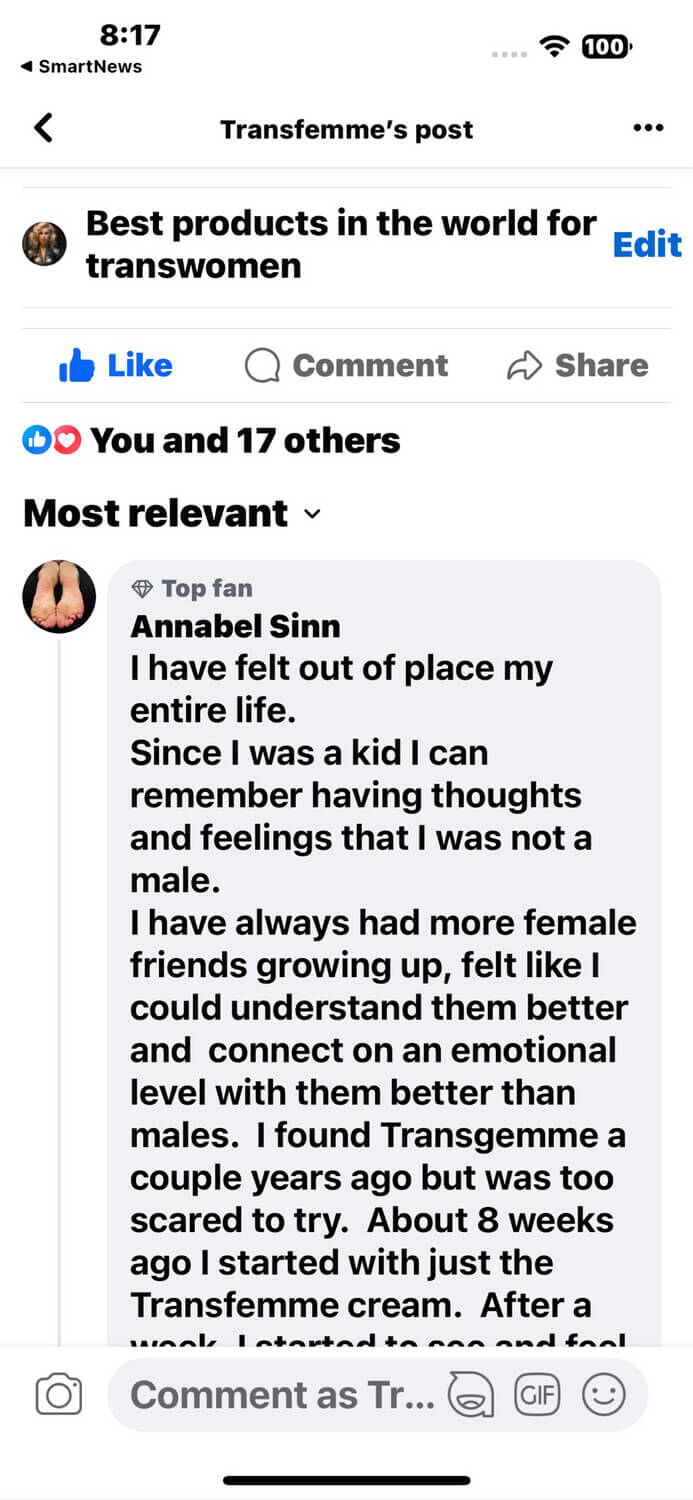
Task: Tap the thumbs-up Like icon
Action: pos(77,366)
